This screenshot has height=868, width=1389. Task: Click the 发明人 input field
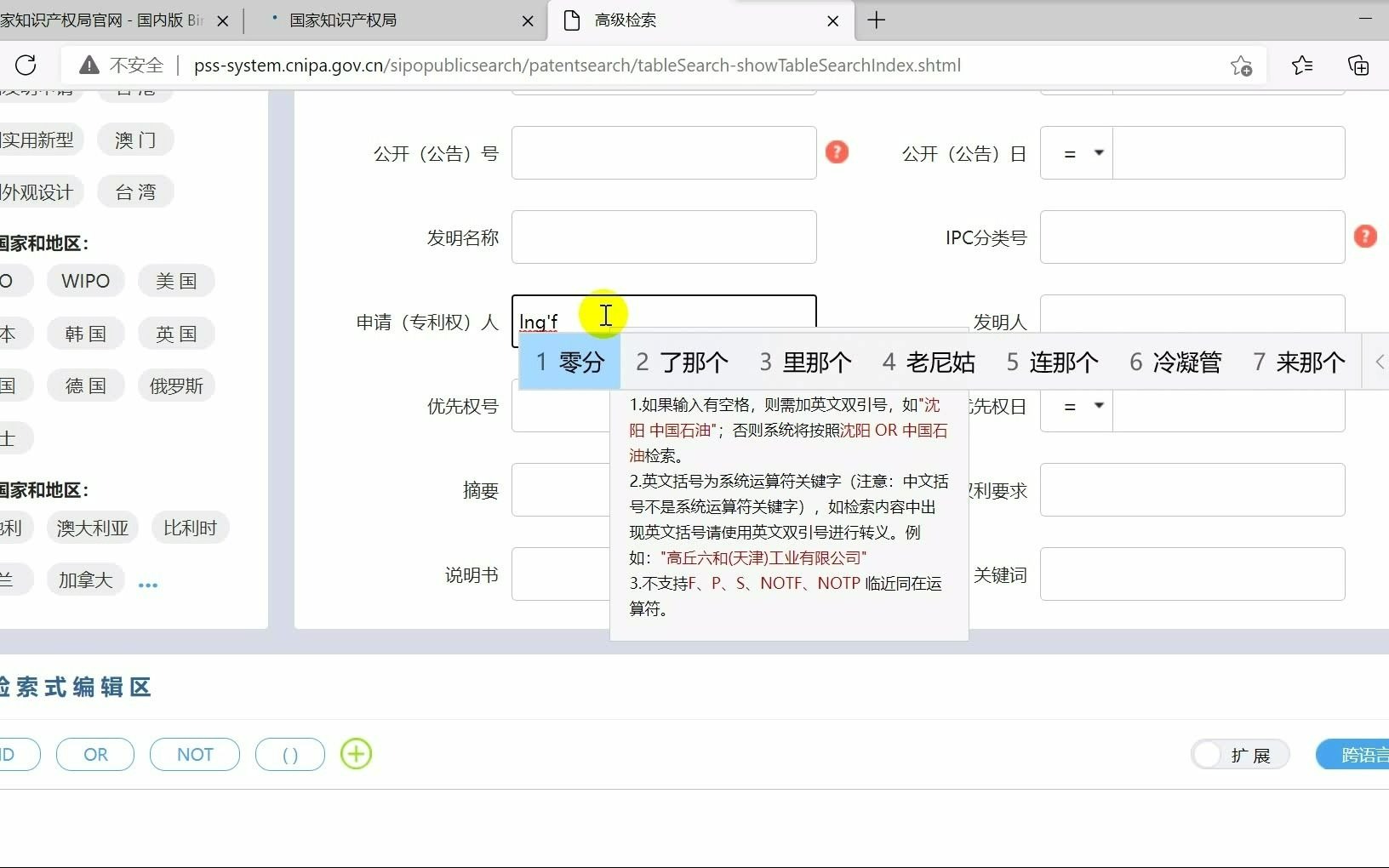(1192, 314)
